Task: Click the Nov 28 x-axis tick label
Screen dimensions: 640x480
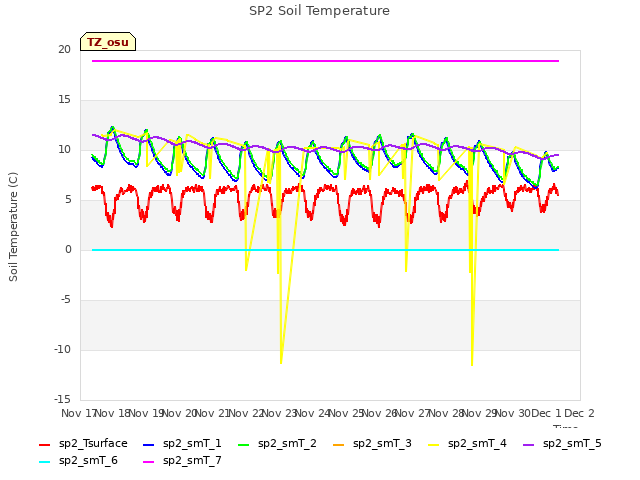Action: click(446, 413)
